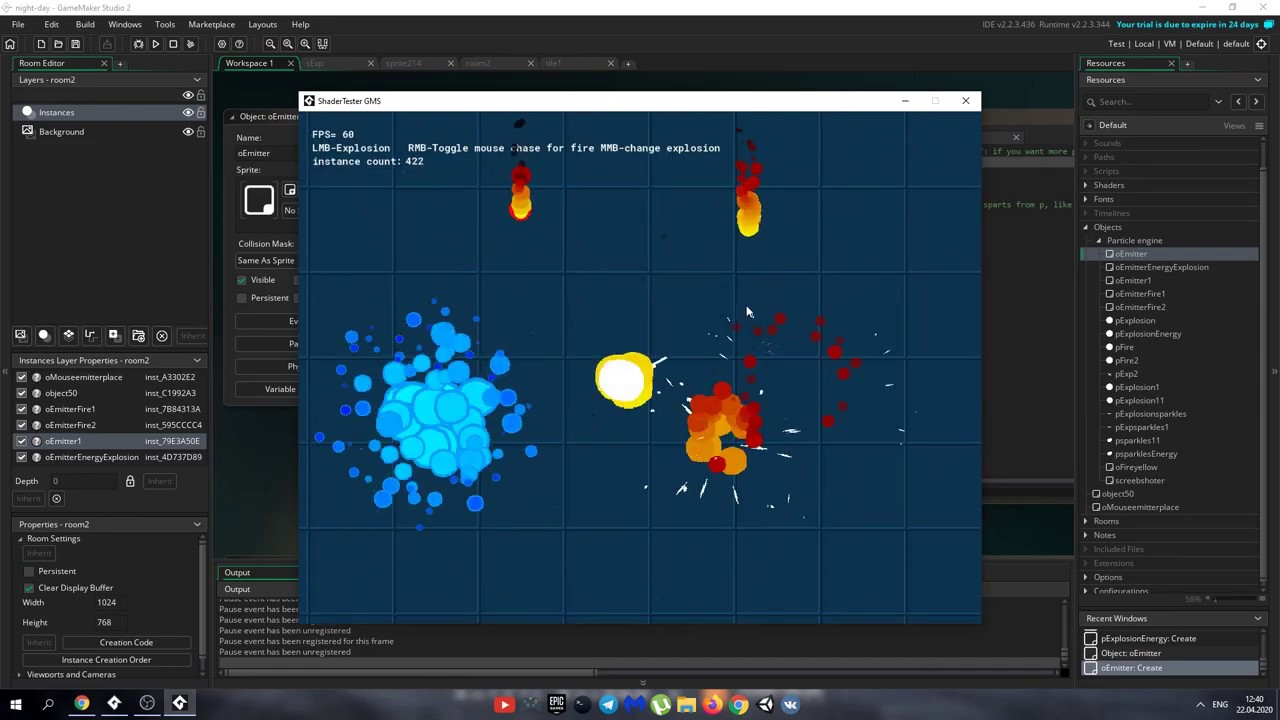Screen dimensions: 1280x720
Task: Collapse Objects resource folder
Action: click(1086, 227)
